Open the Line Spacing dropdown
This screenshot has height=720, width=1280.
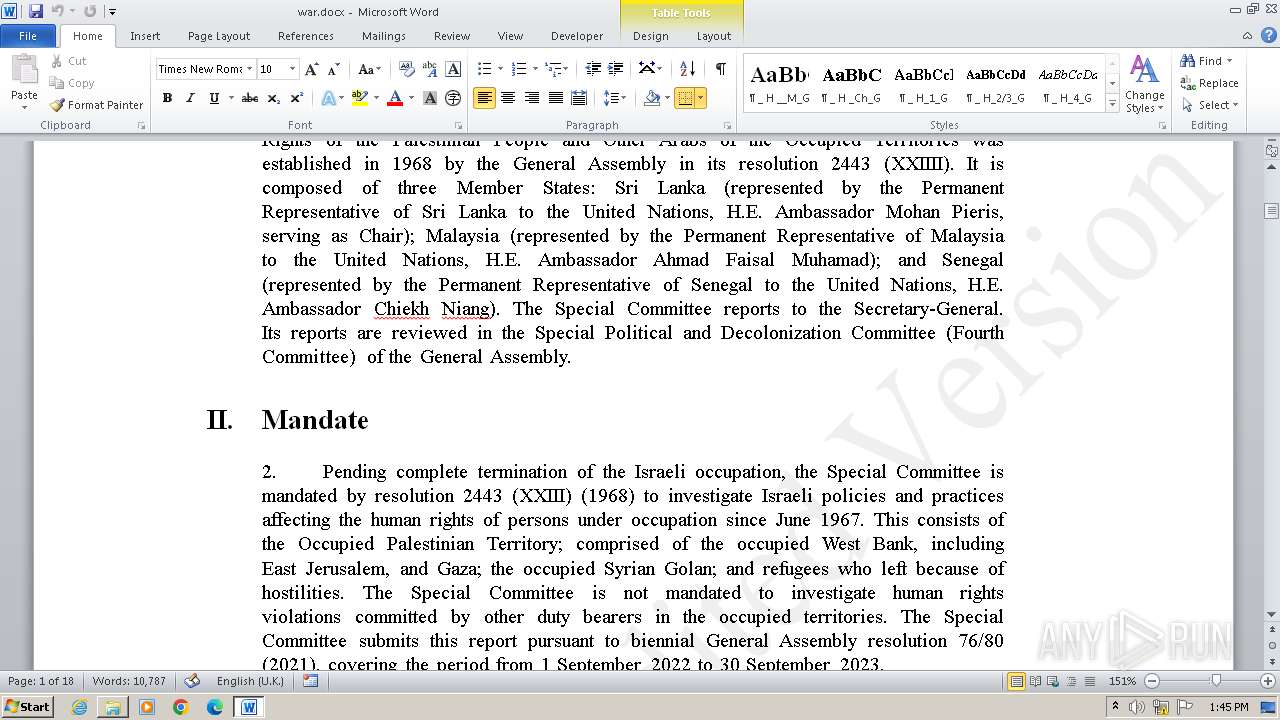point(615,98)
